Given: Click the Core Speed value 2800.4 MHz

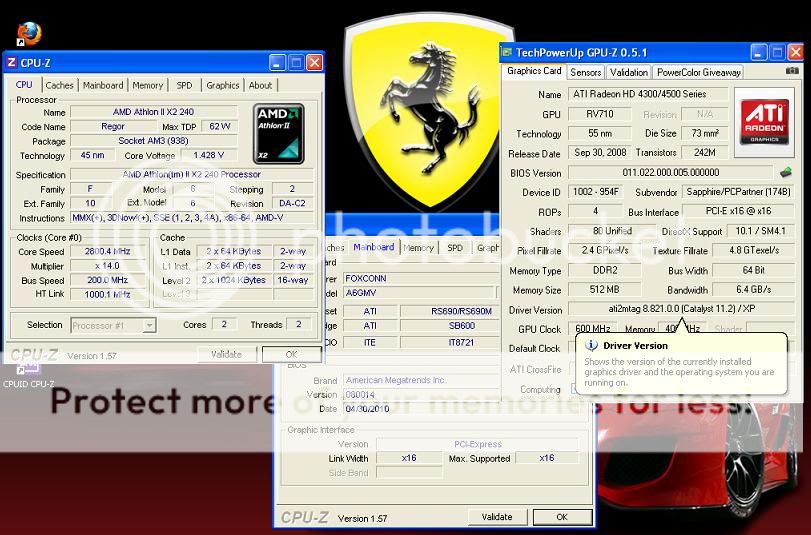Looking at the screenshot, I should click(108, 251).
